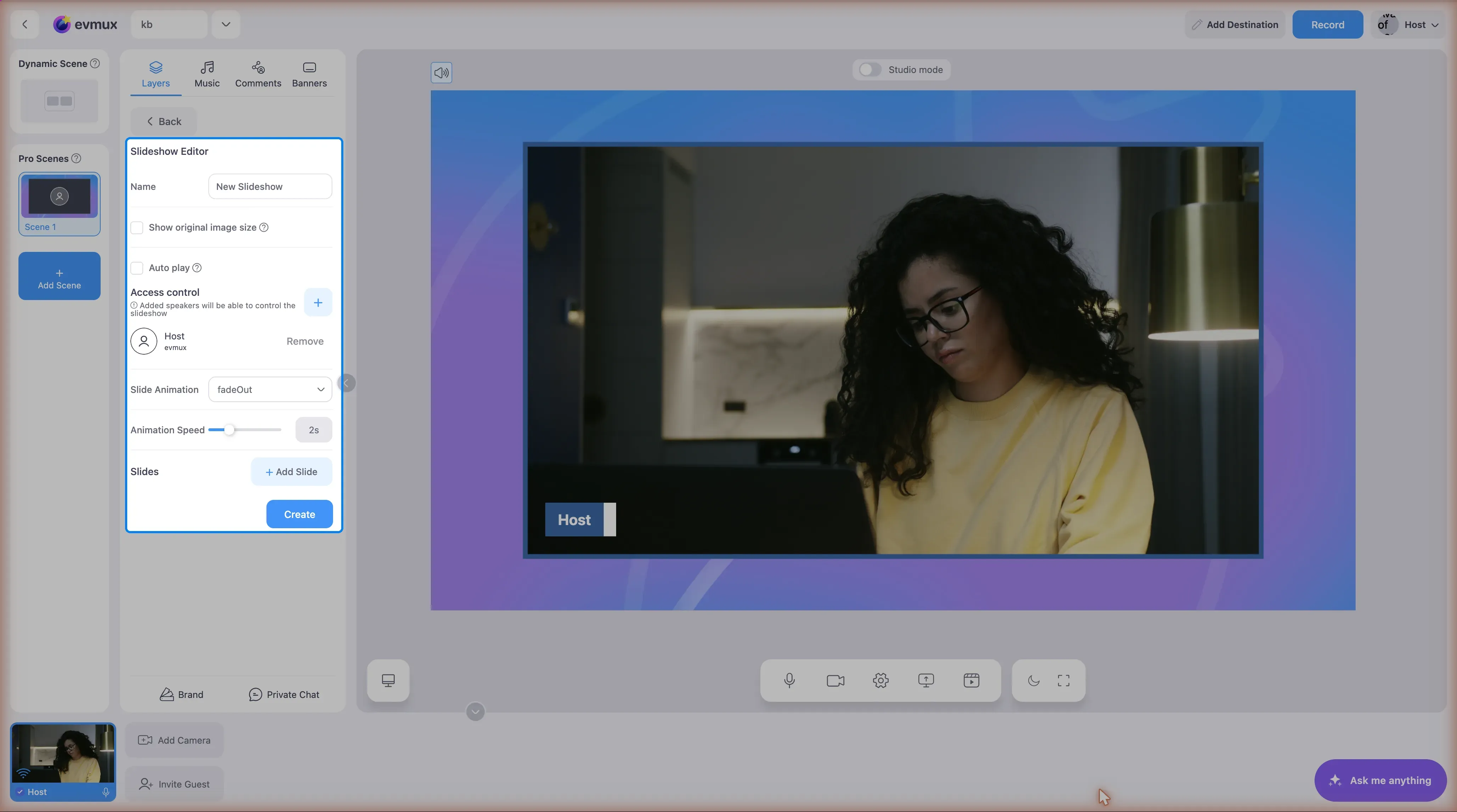Select the Scene 1 thumbnail
The height and width of the screenshot is (812, 1457).
(x=60, y=204)
